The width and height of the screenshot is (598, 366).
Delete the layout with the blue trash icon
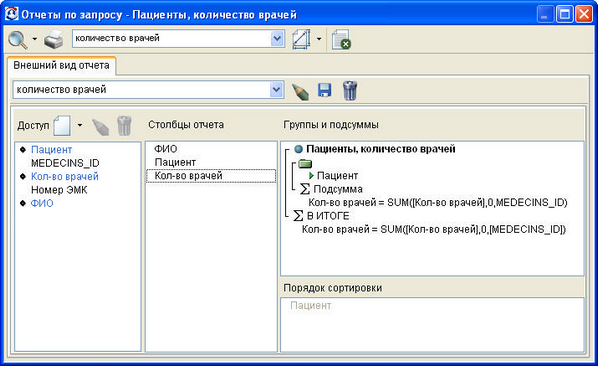350,90
